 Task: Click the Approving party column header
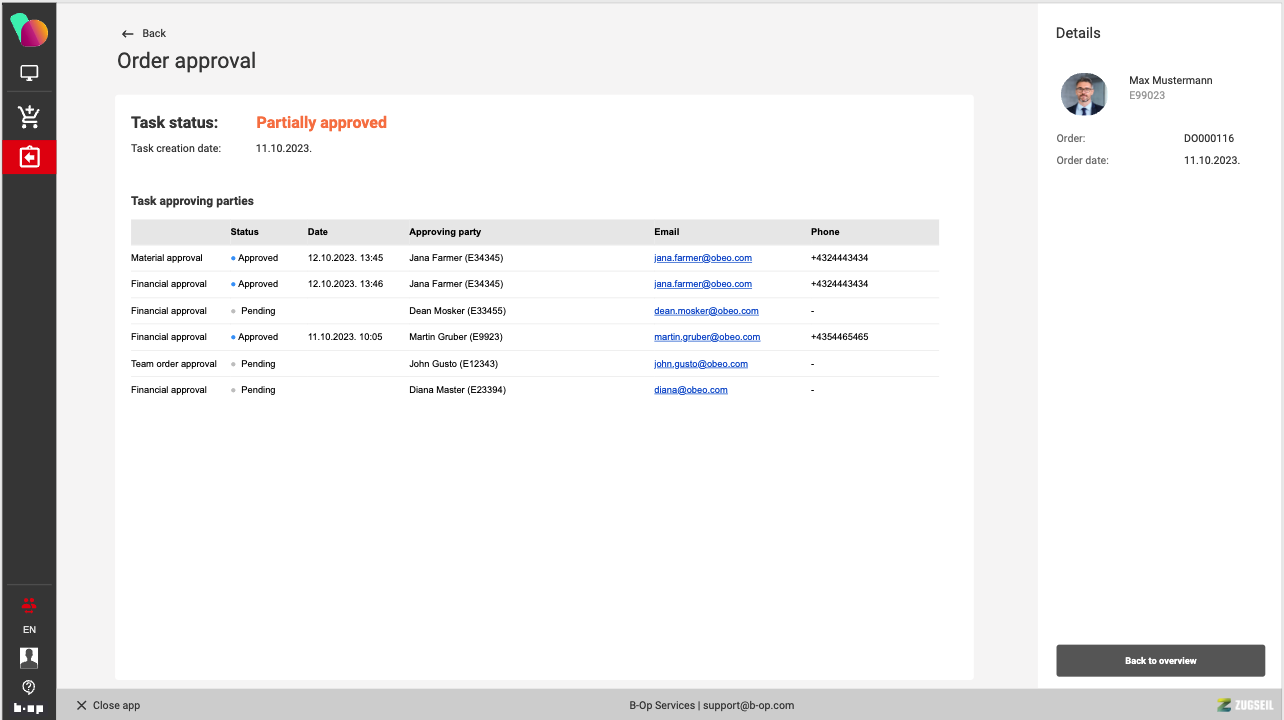click(x=445, y=232)
